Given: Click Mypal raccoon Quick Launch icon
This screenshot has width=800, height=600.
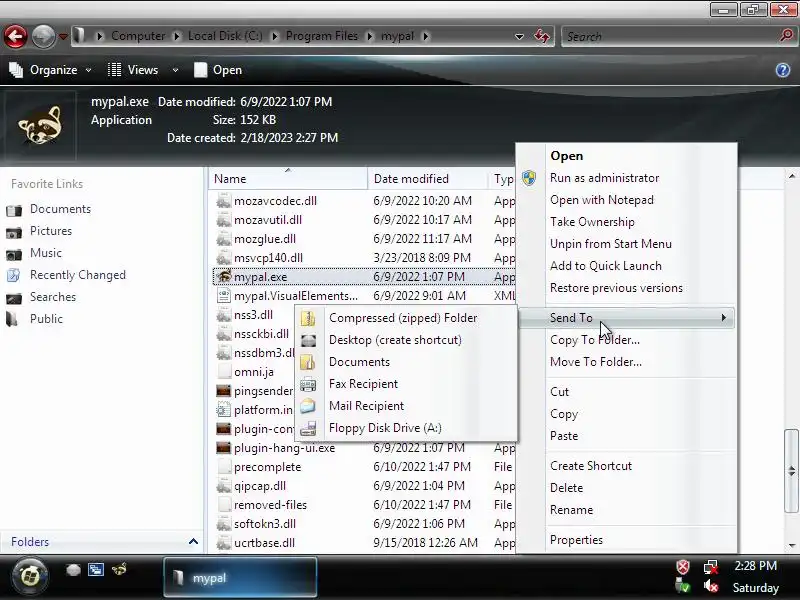Looking at the screenshot, I should pos(119,568).
